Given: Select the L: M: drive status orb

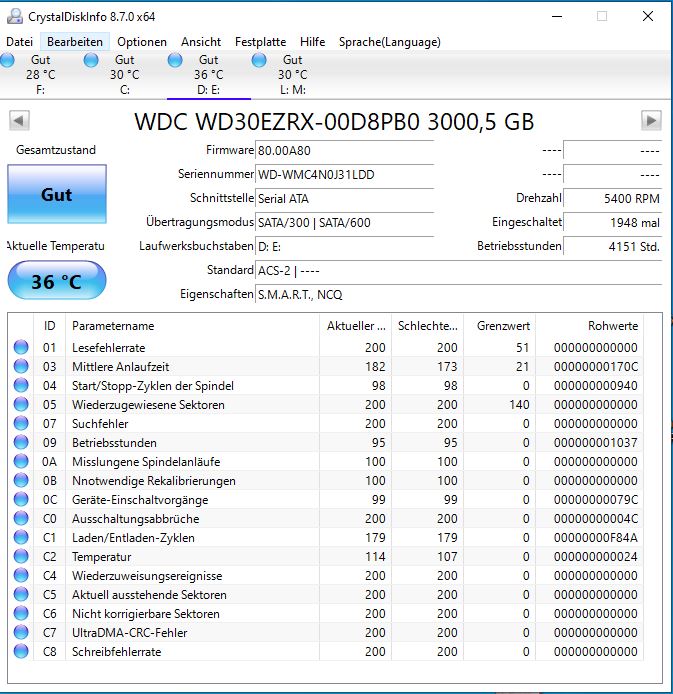Looking at the screenshot, I should 259,60.
